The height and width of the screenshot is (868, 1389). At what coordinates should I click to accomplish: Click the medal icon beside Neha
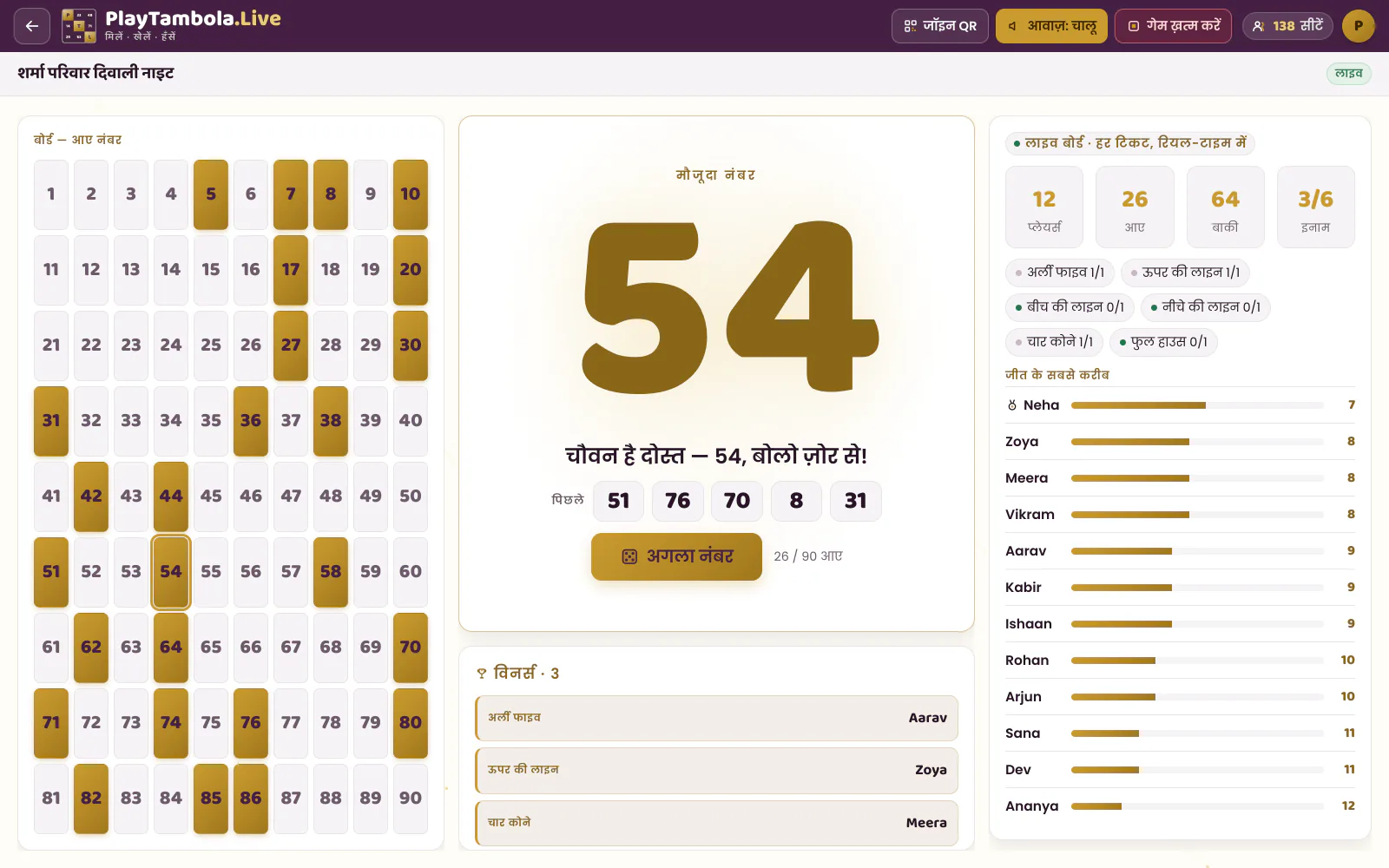(1011, 405)
